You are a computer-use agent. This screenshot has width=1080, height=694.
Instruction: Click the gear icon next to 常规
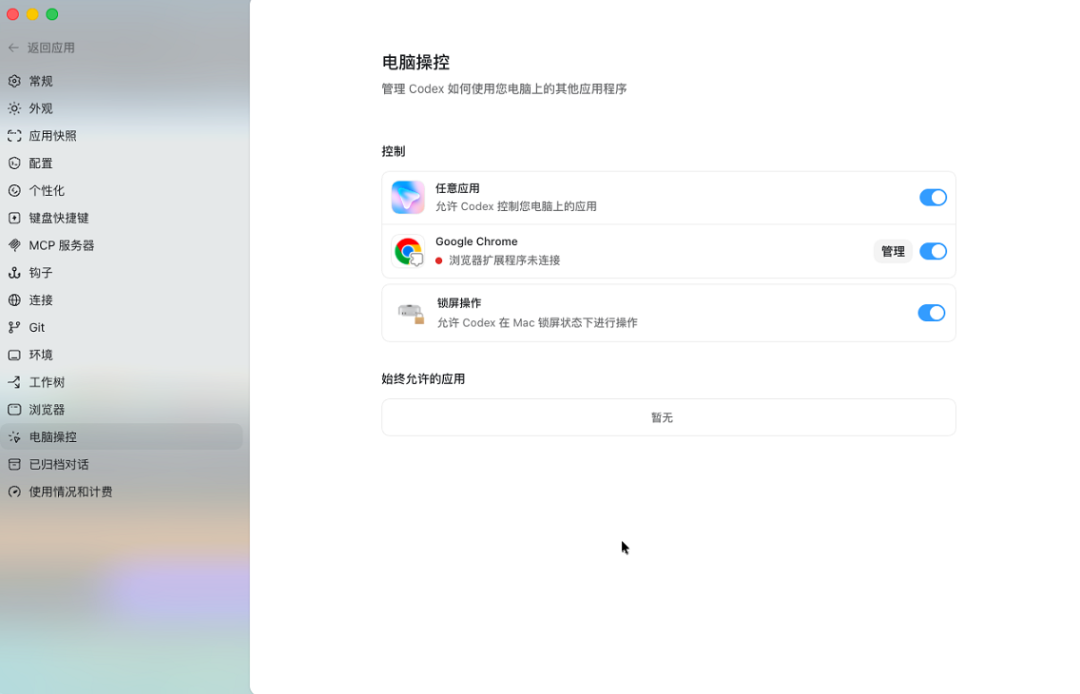click(x=14, y=81)
